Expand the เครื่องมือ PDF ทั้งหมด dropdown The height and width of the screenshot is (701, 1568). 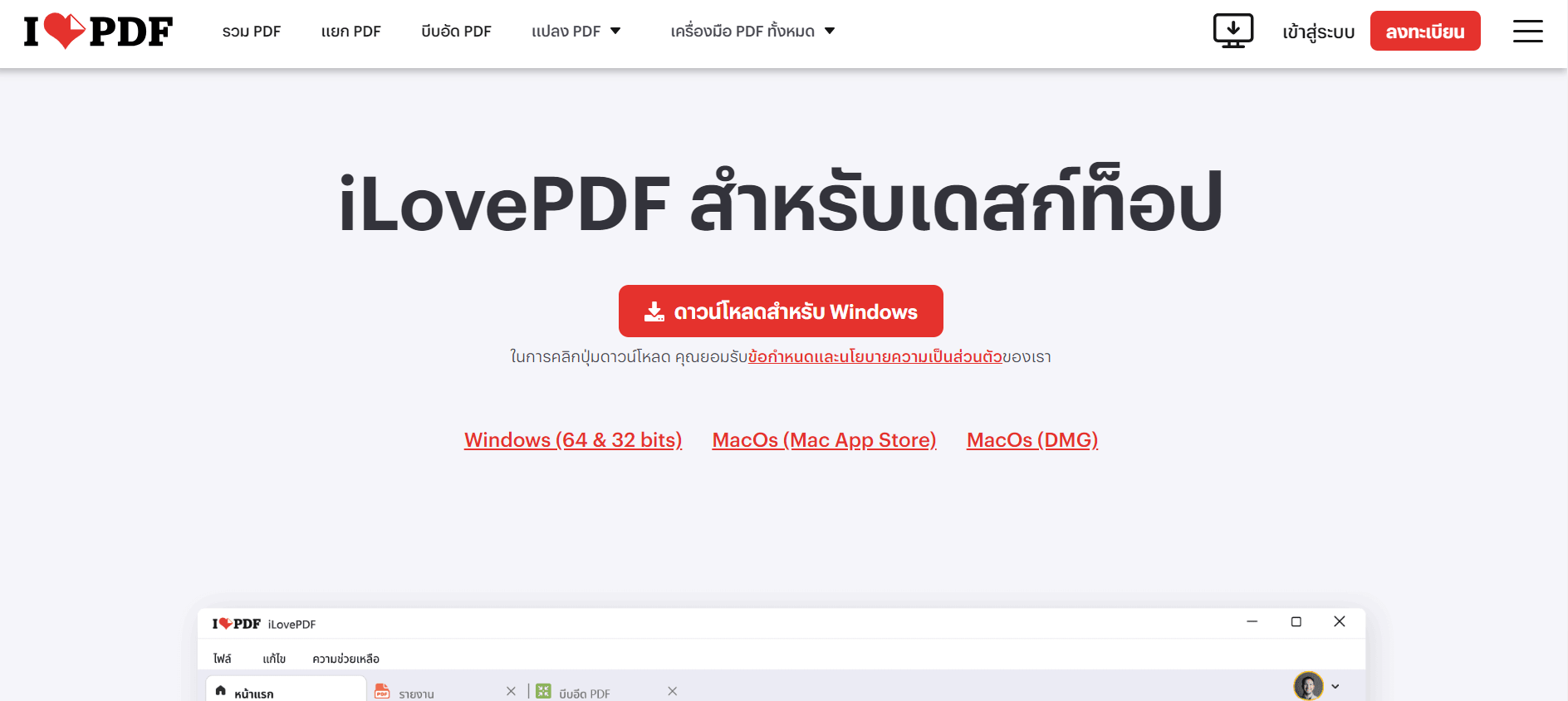[x=752, y=32]
